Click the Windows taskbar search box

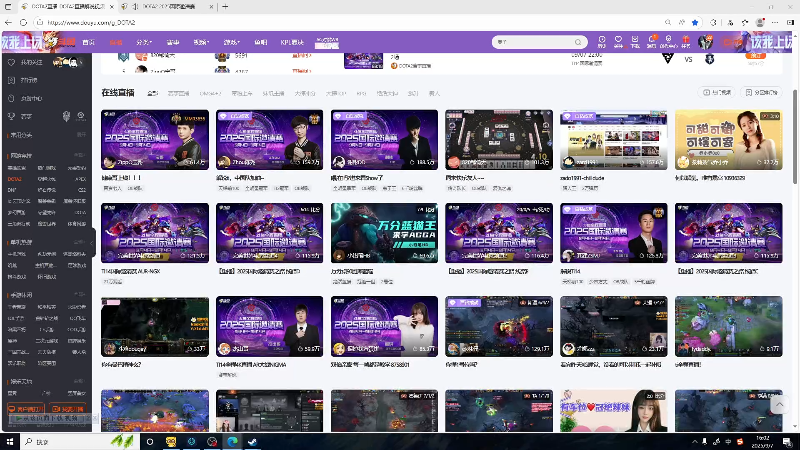[x=79, y=441]
